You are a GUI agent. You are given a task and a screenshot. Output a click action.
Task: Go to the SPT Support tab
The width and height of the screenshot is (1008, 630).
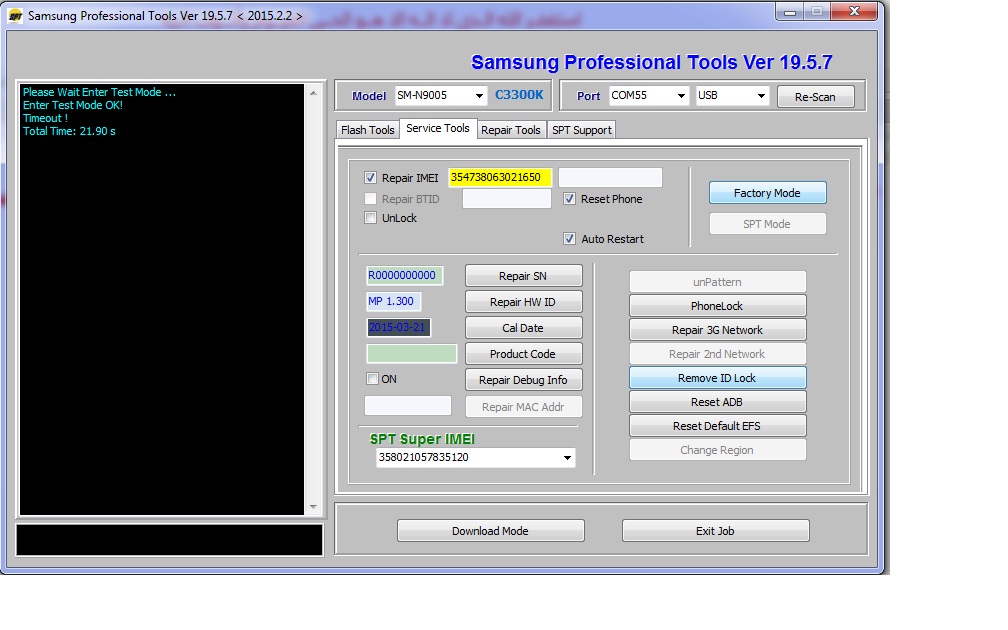point(582,130)
